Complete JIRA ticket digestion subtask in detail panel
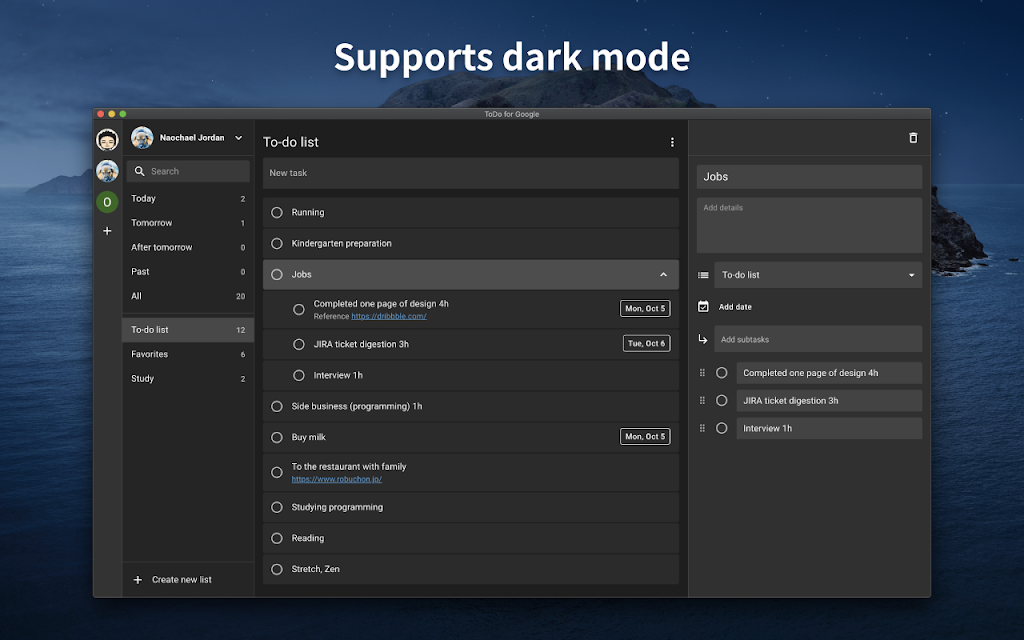The width and height of the screenshot is (1024, 640). pyautogui.click(x=722, y=400)
